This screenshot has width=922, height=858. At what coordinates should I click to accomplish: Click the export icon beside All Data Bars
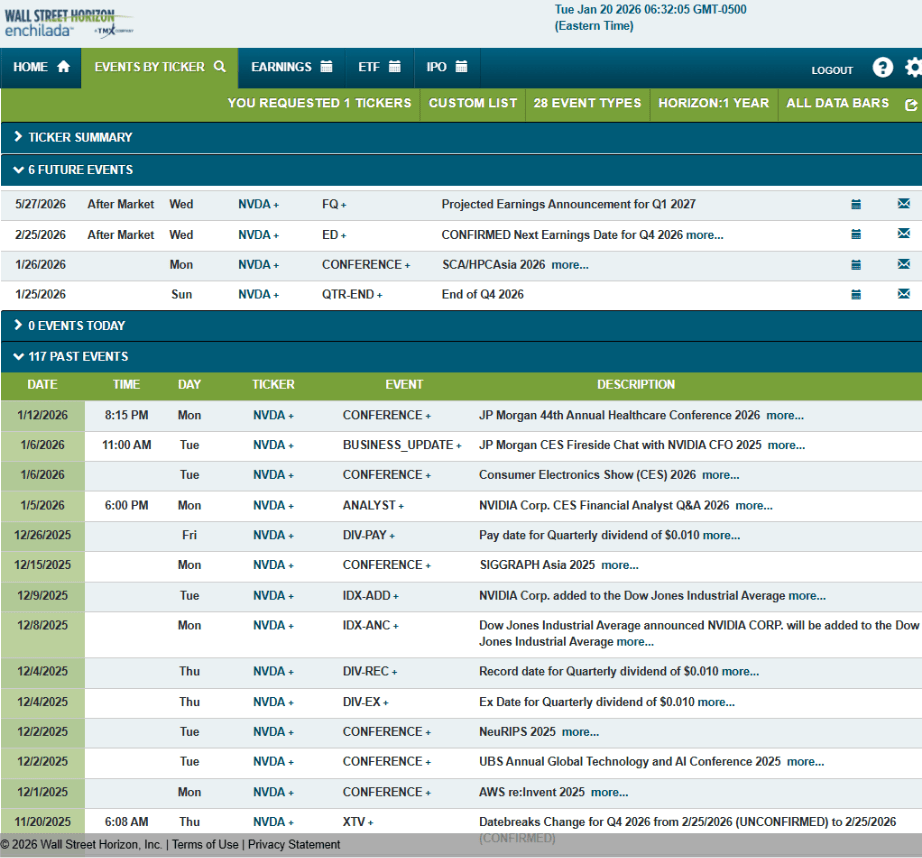(910, 104)
